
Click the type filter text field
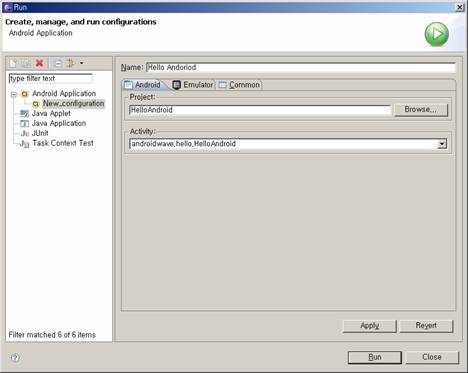tap(50, 79)
